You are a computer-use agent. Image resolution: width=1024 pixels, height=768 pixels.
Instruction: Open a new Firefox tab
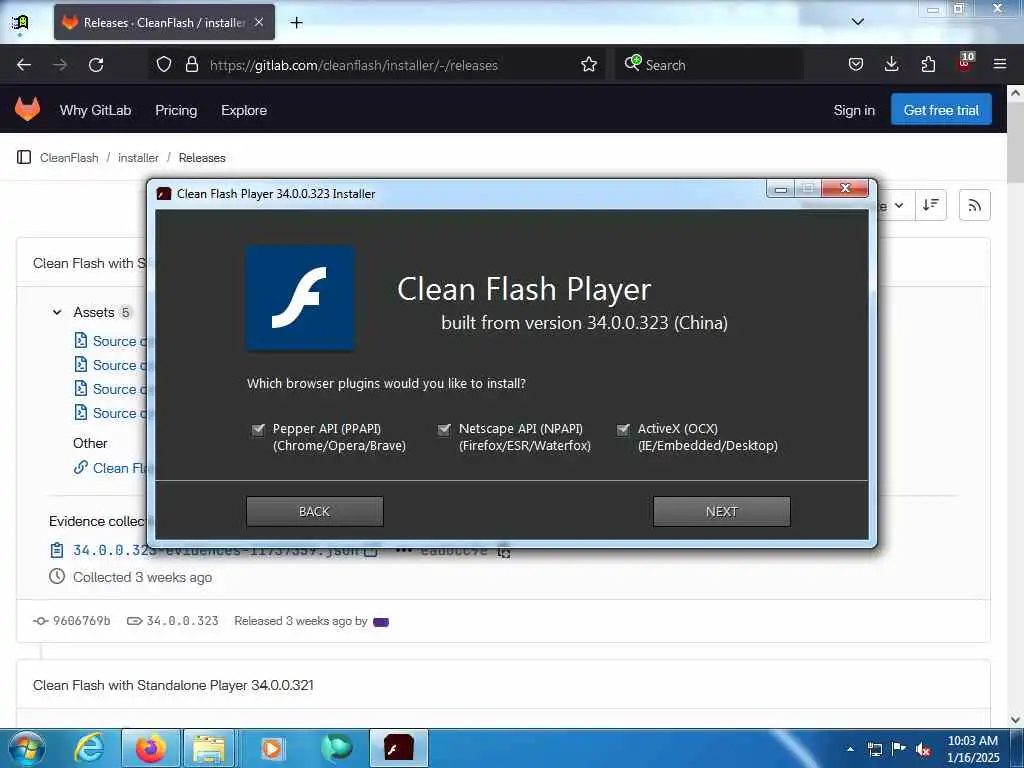(x=296, y=23)
